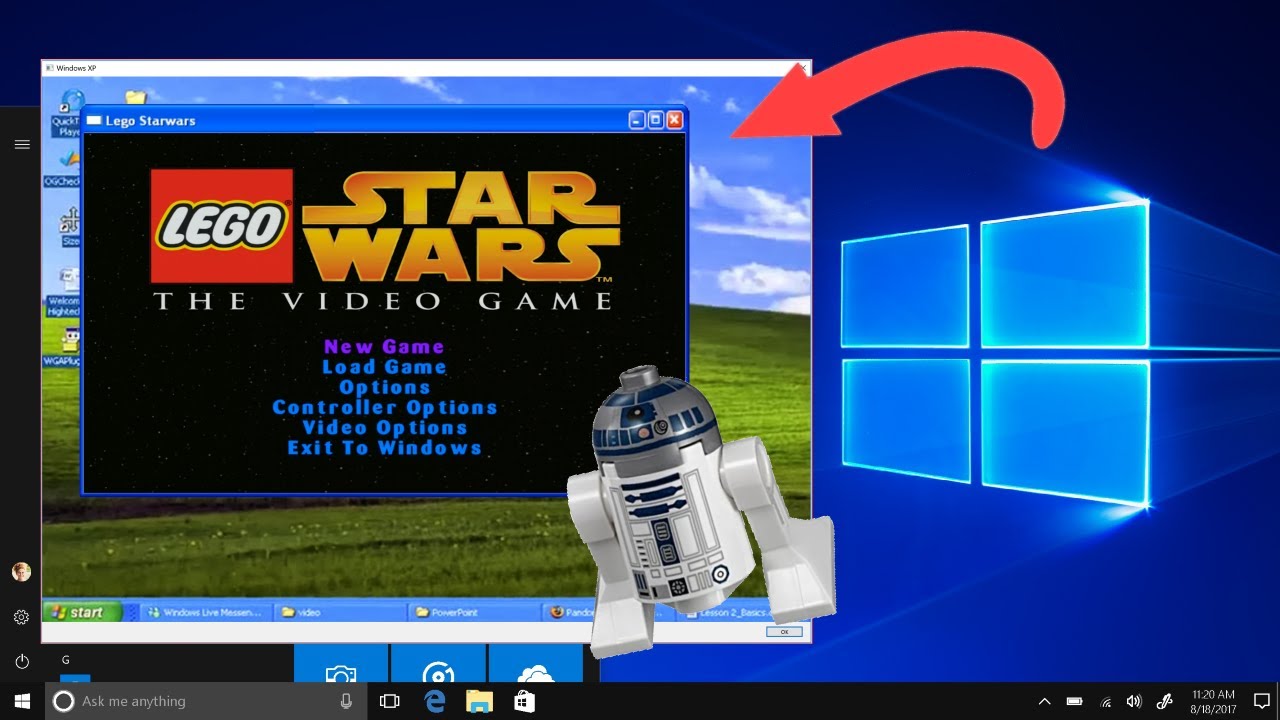Switch to the video folder taskbar item
Image resolution: width=1280 pixels, height=720 pixels.
point(340,612)
